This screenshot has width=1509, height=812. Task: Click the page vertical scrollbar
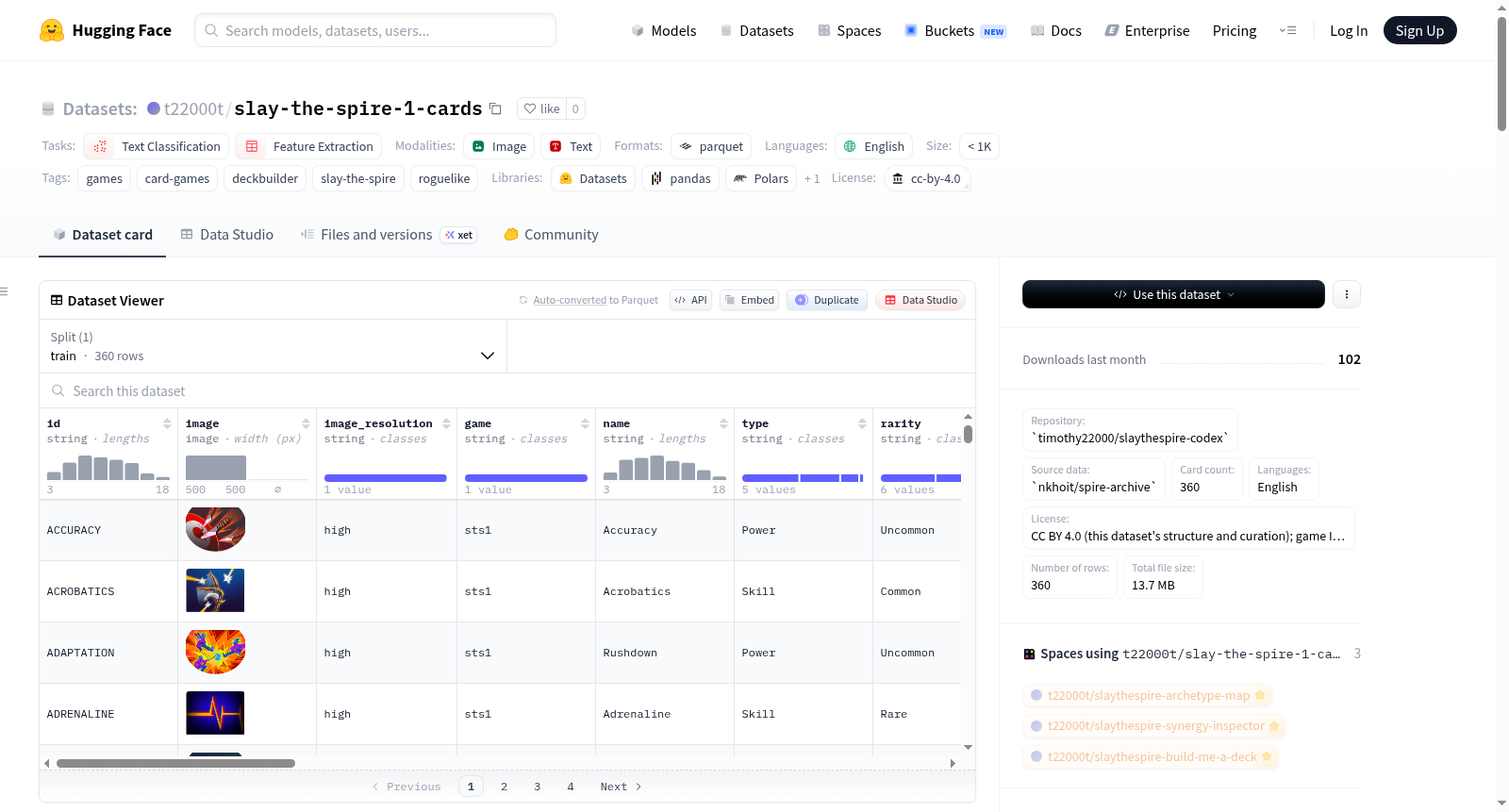point(1501,74)
